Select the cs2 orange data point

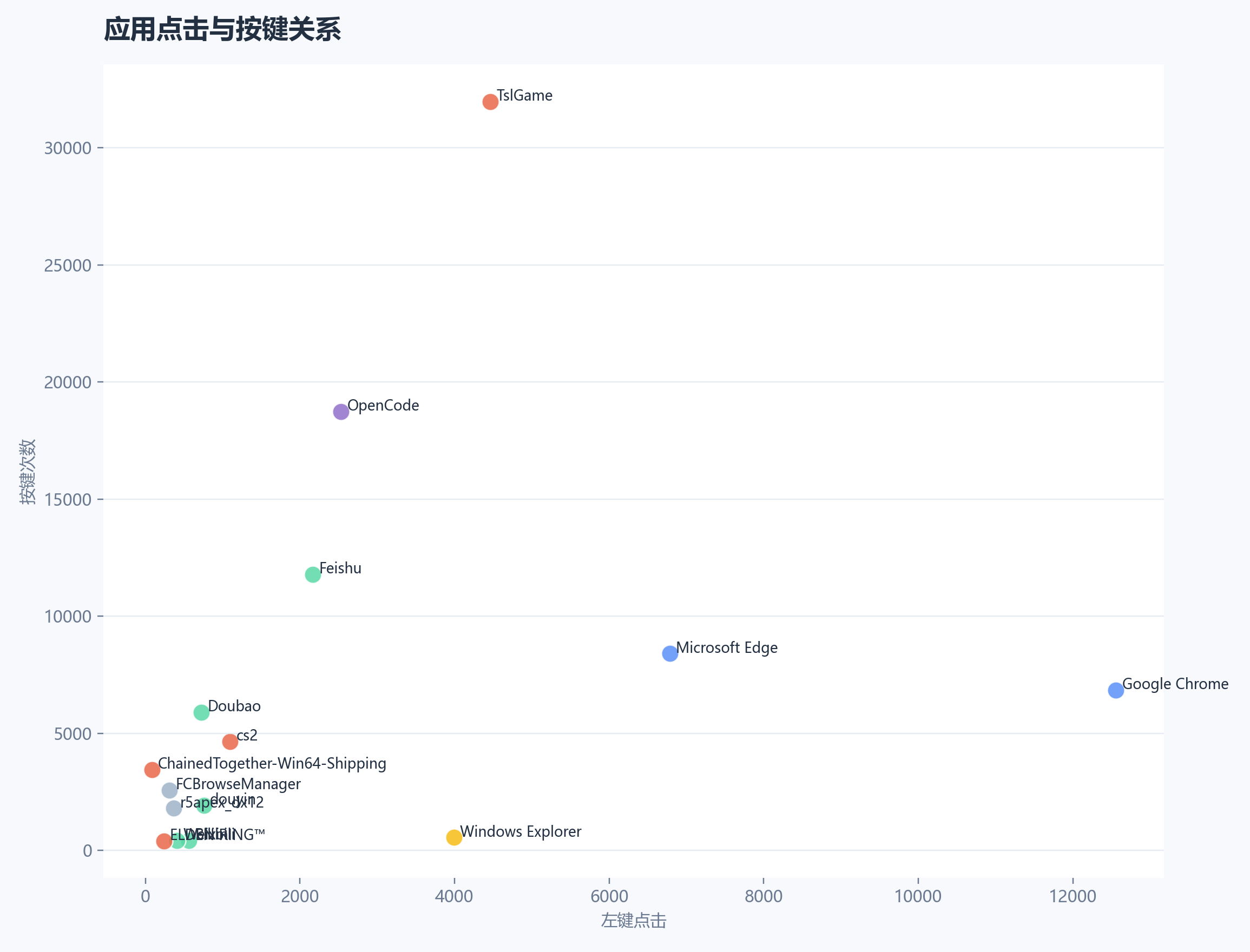[x=229, y=742]
